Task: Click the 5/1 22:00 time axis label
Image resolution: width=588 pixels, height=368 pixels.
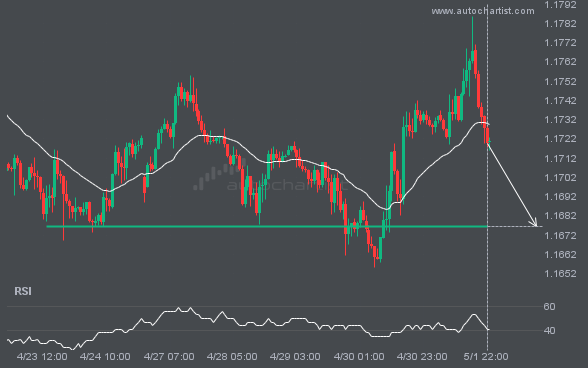Action: tap(486, 356)
